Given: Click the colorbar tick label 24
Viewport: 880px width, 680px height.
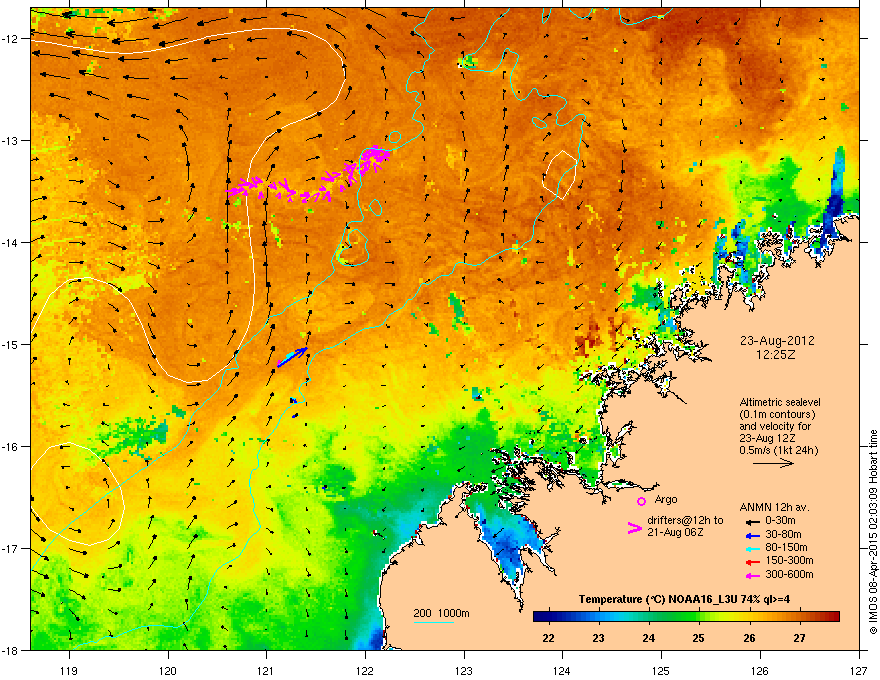Looking at the screenshot, I should tap(649, 638).
